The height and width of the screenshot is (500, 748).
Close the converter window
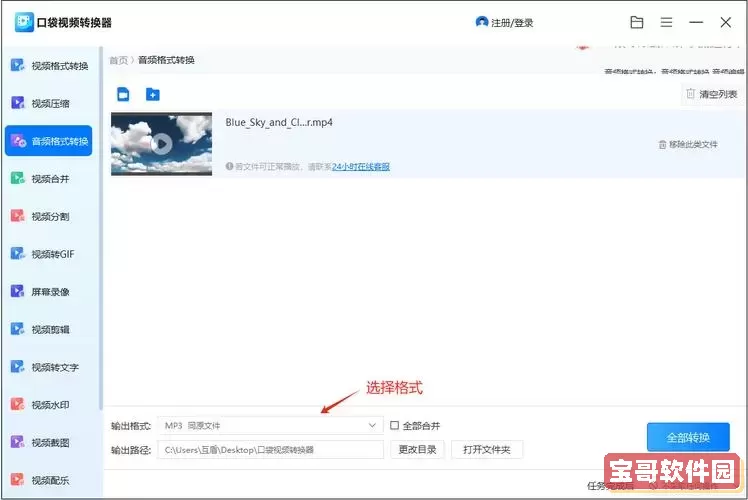[726, 22]
